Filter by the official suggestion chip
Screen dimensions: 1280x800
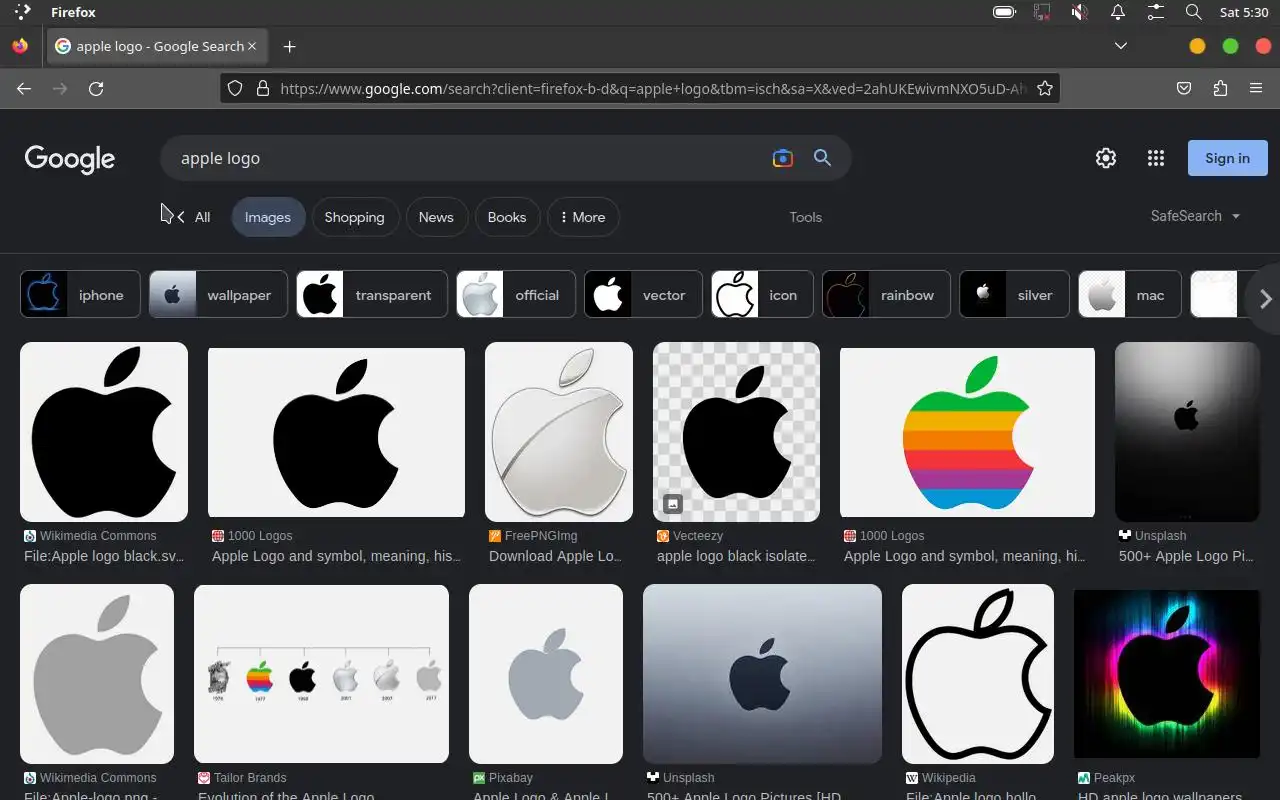(x=516, y=295)
